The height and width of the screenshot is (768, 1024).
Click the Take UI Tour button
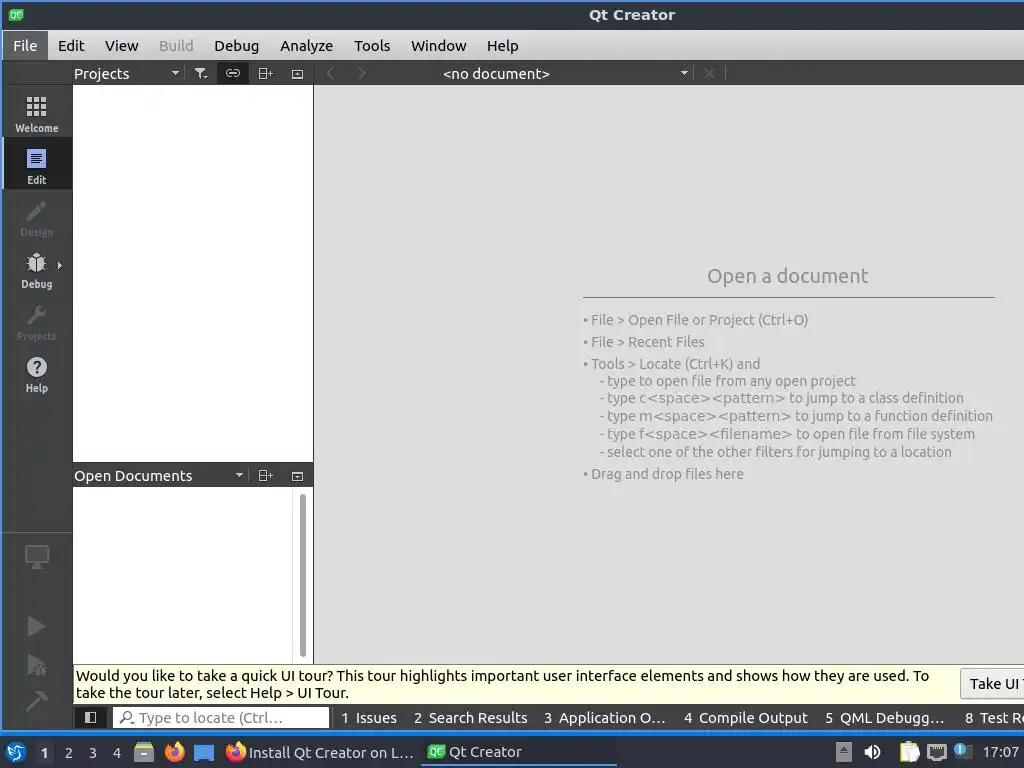tap(992, 684)
